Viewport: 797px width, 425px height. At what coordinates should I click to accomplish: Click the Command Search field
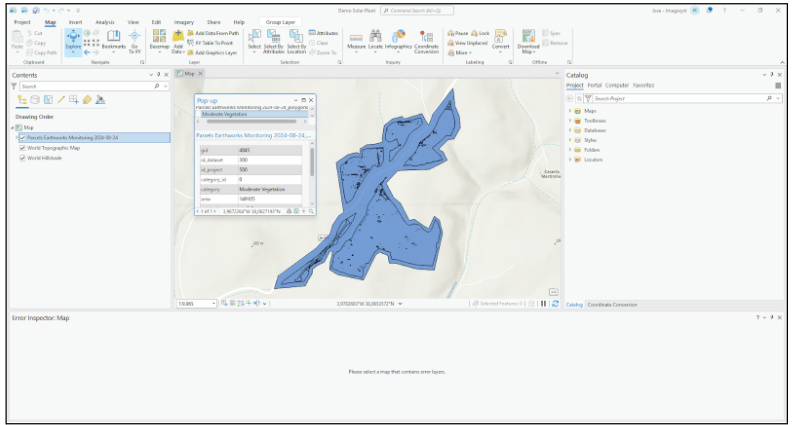tap(417, 10)
